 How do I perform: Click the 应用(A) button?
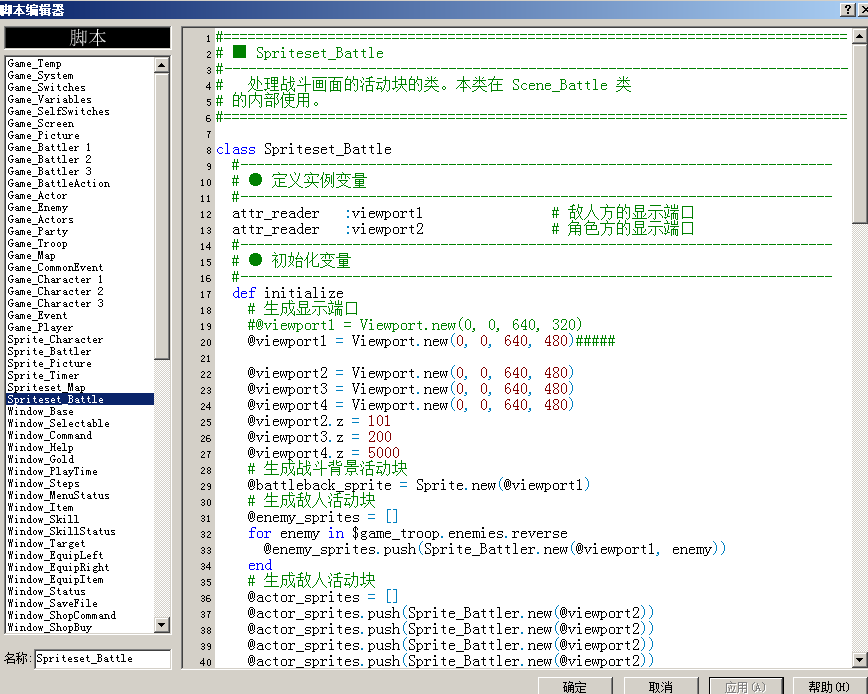746,686
